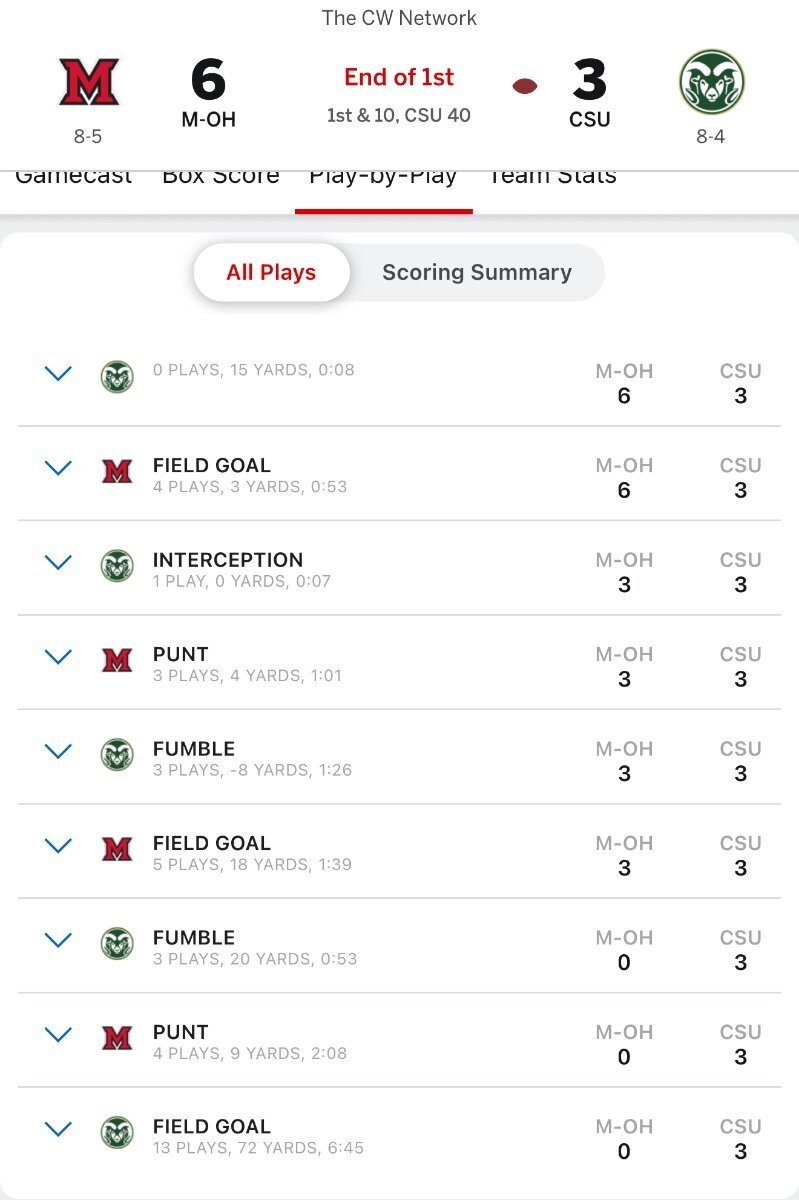
Task: Click the Rams logo on the -8 yards fumble drive
Action: pyautogui.click(x=117, y=755)
